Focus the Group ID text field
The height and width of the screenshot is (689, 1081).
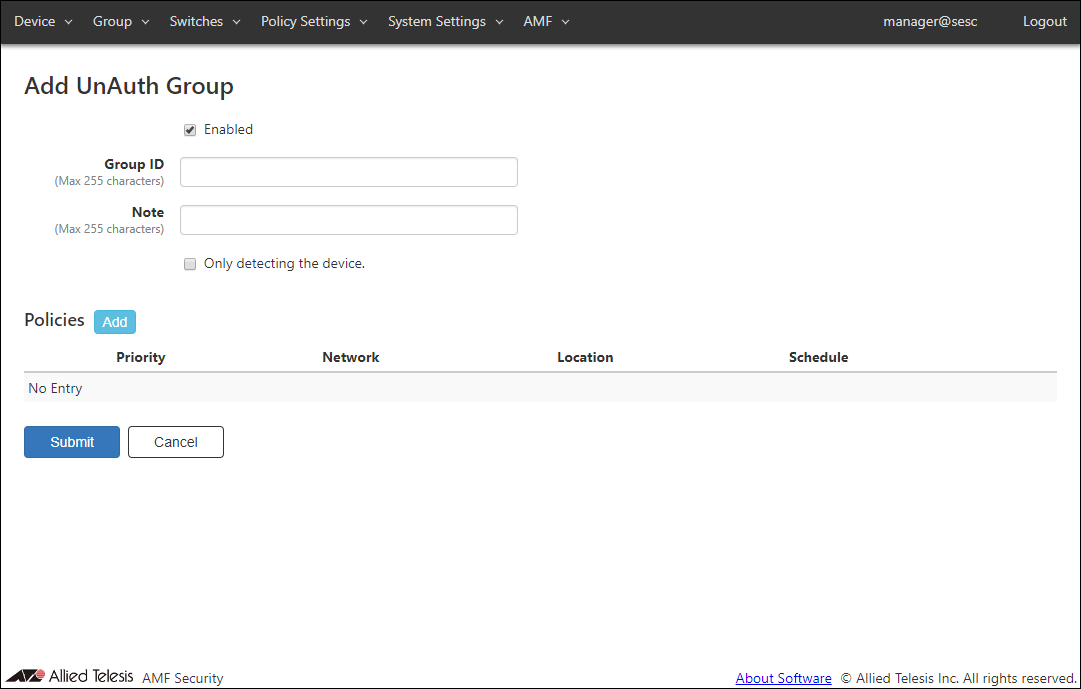[349, 172]
